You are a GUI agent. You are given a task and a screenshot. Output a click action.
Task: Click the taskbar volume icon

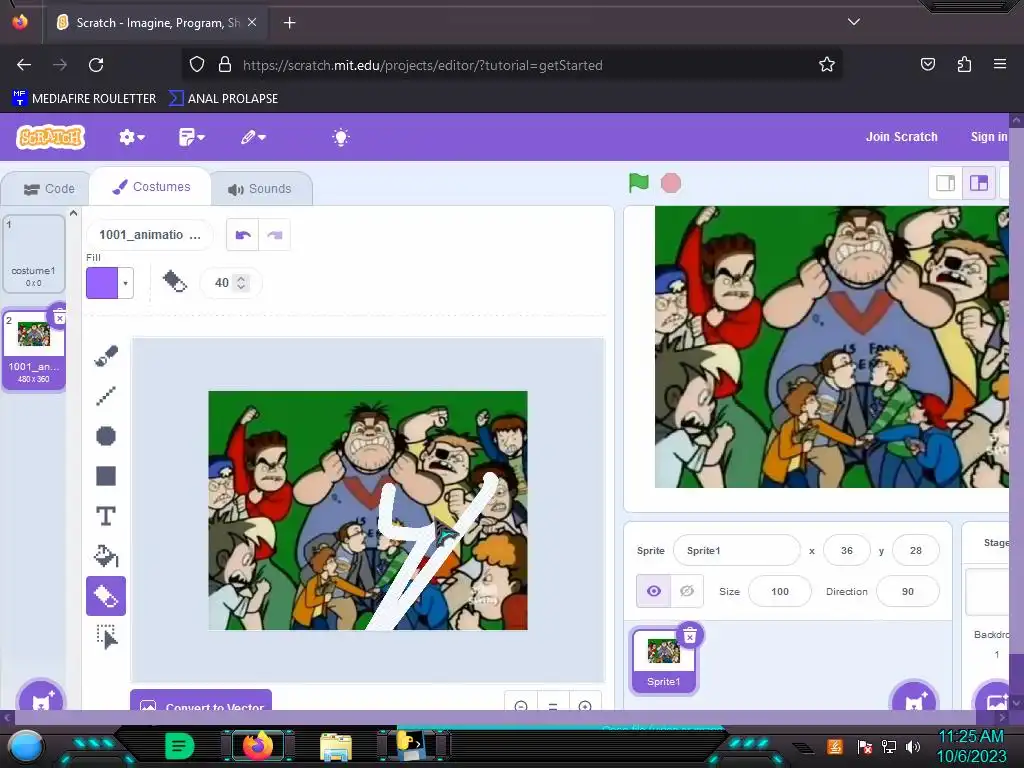(913, 746)
